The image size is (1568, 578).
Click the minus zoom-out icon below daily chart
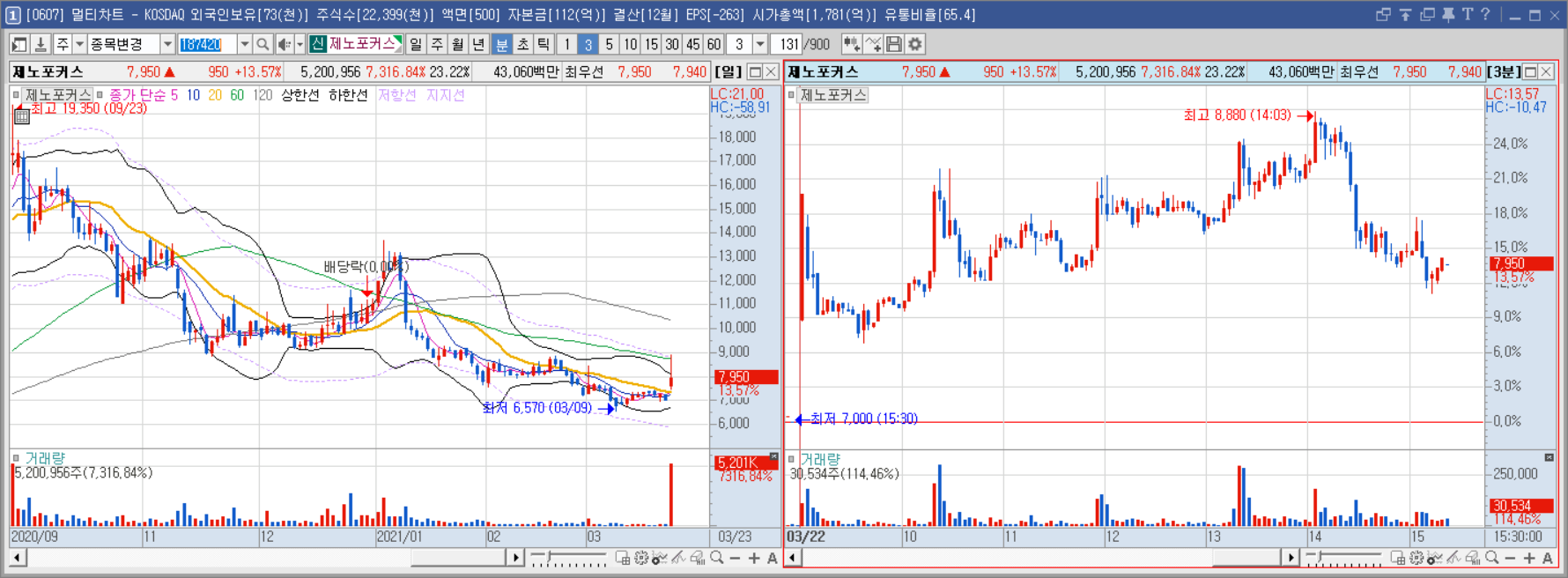(736, 558)
